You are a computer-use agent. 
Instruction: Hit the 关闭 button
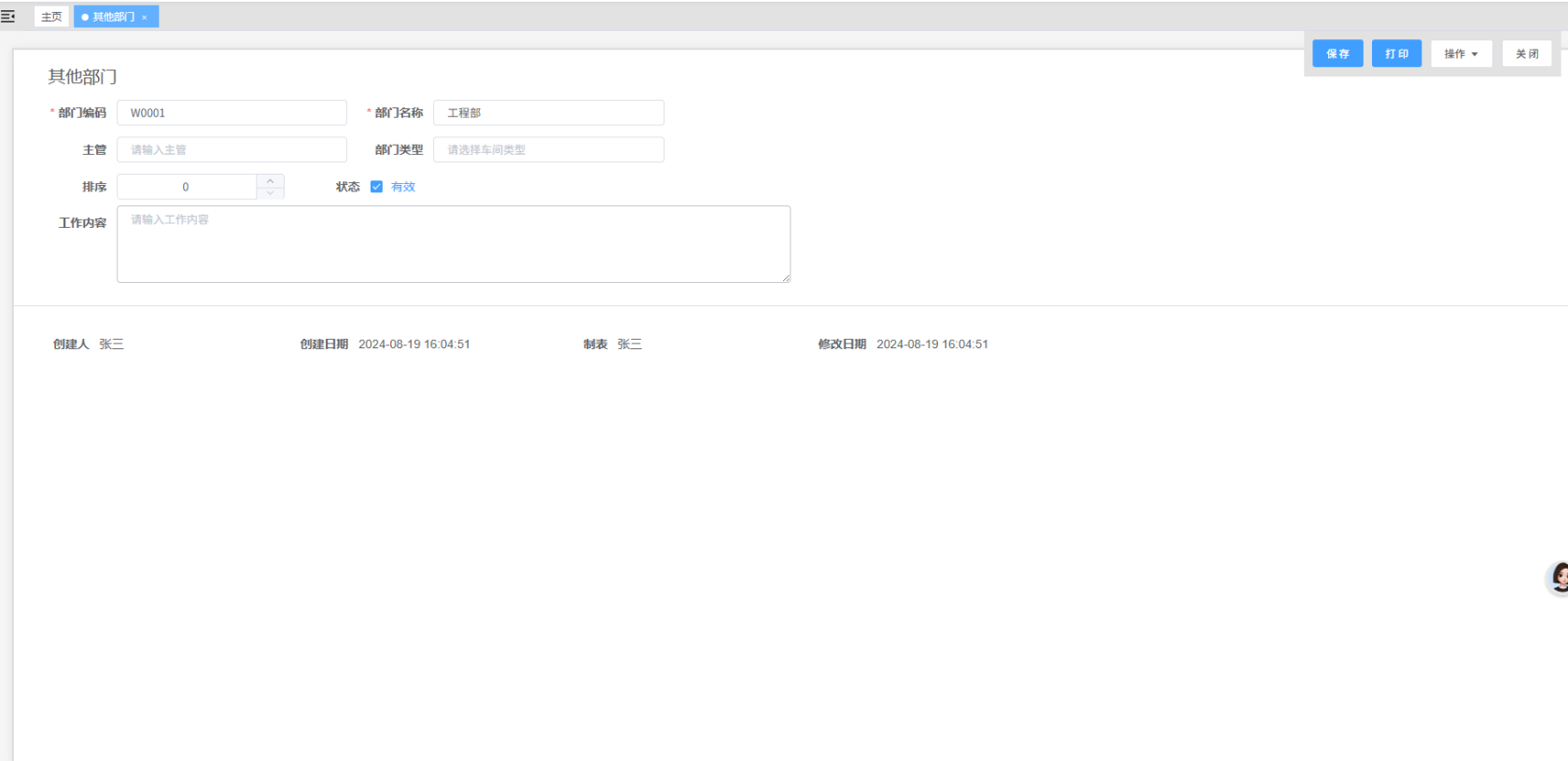click(1526, 54)
